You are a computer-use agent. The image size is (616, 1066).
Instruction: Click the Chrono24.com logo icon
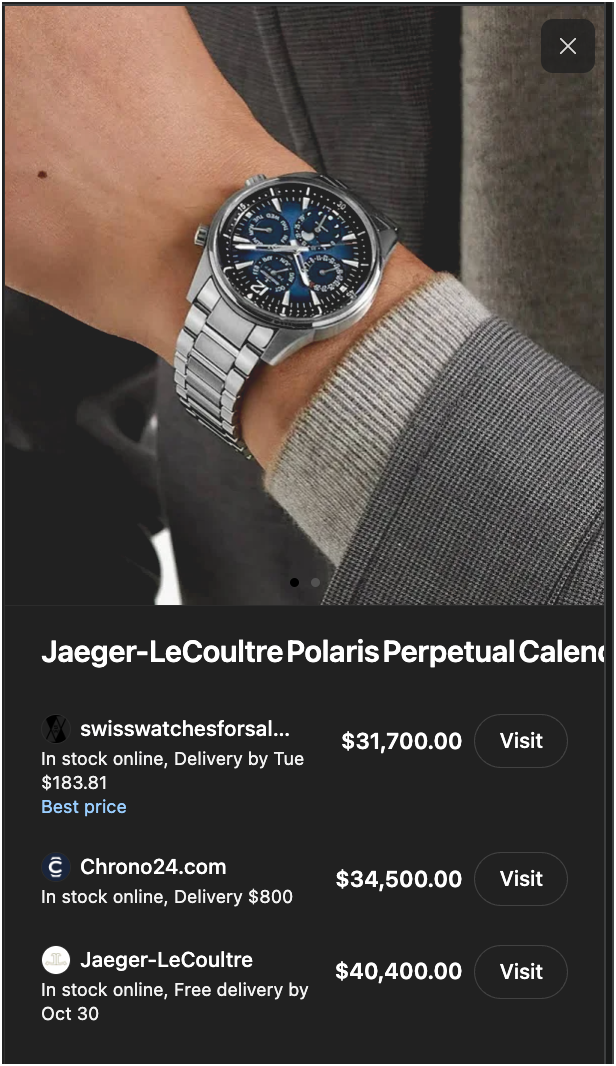pyautogui.click(x=56, y=867)
